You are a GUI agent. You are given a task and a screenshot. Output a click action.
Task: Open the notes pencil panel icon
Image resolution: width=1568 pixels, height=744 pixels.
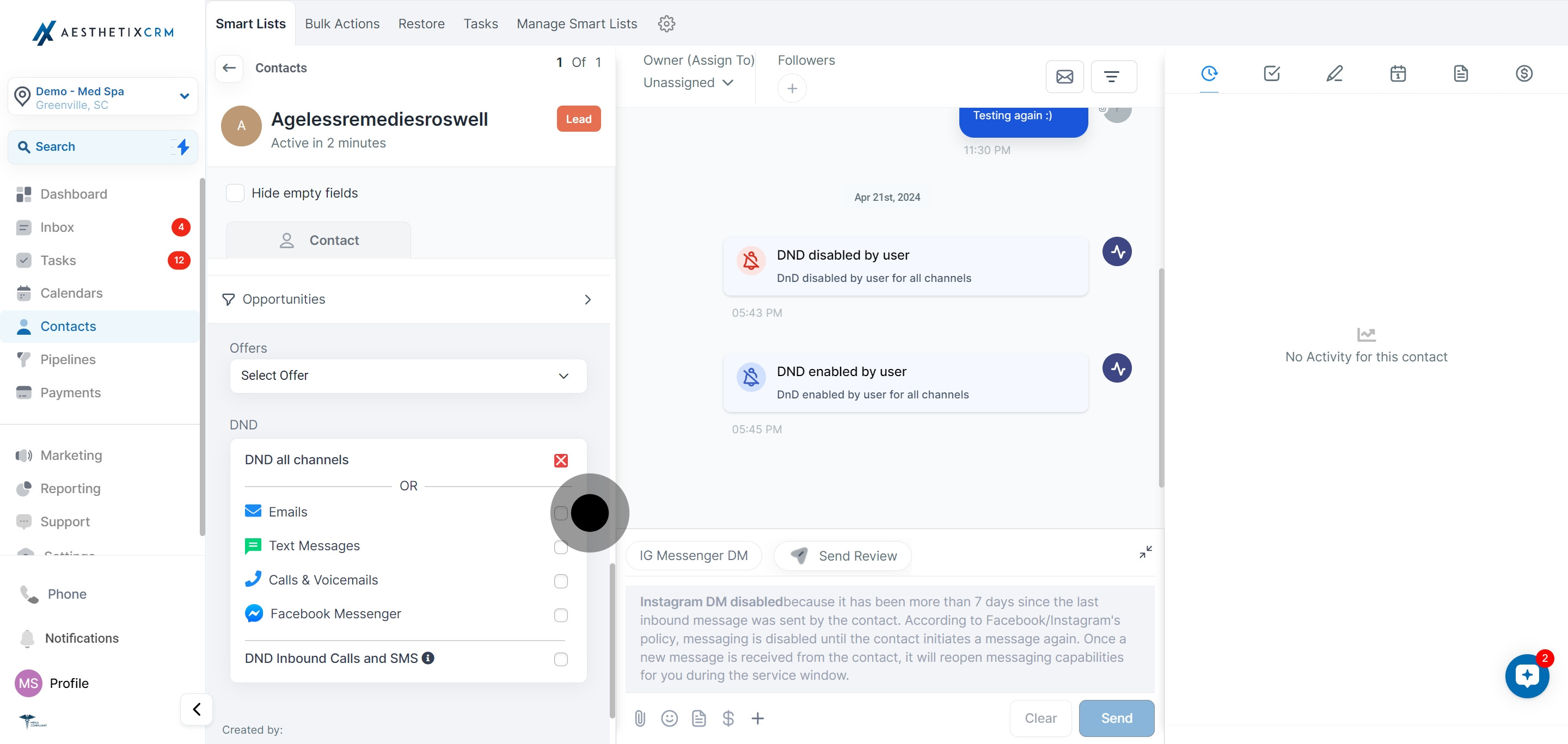pyautogui.click(x=1334, y=73)
